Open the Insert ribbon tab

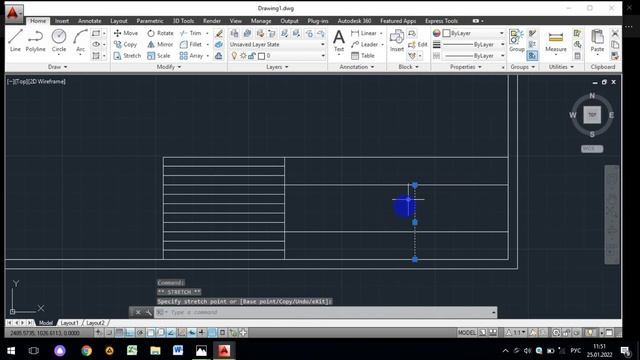pyautogui.click(x=62, y=21)
